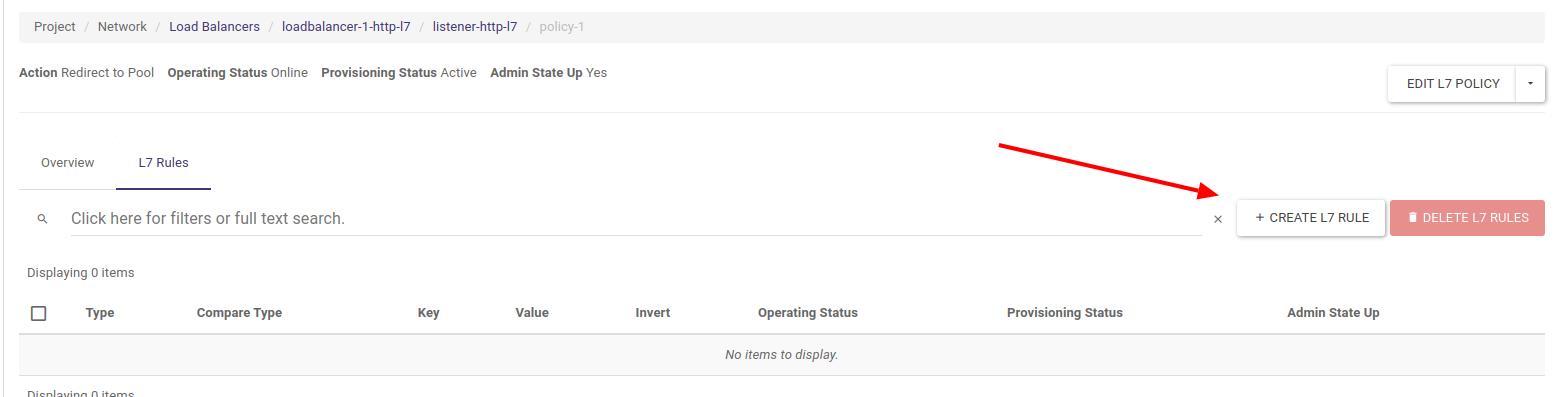This screenshot has height=397, width=1555.
Task: Switch to the Overview tab
Action: tap(68, 163)
